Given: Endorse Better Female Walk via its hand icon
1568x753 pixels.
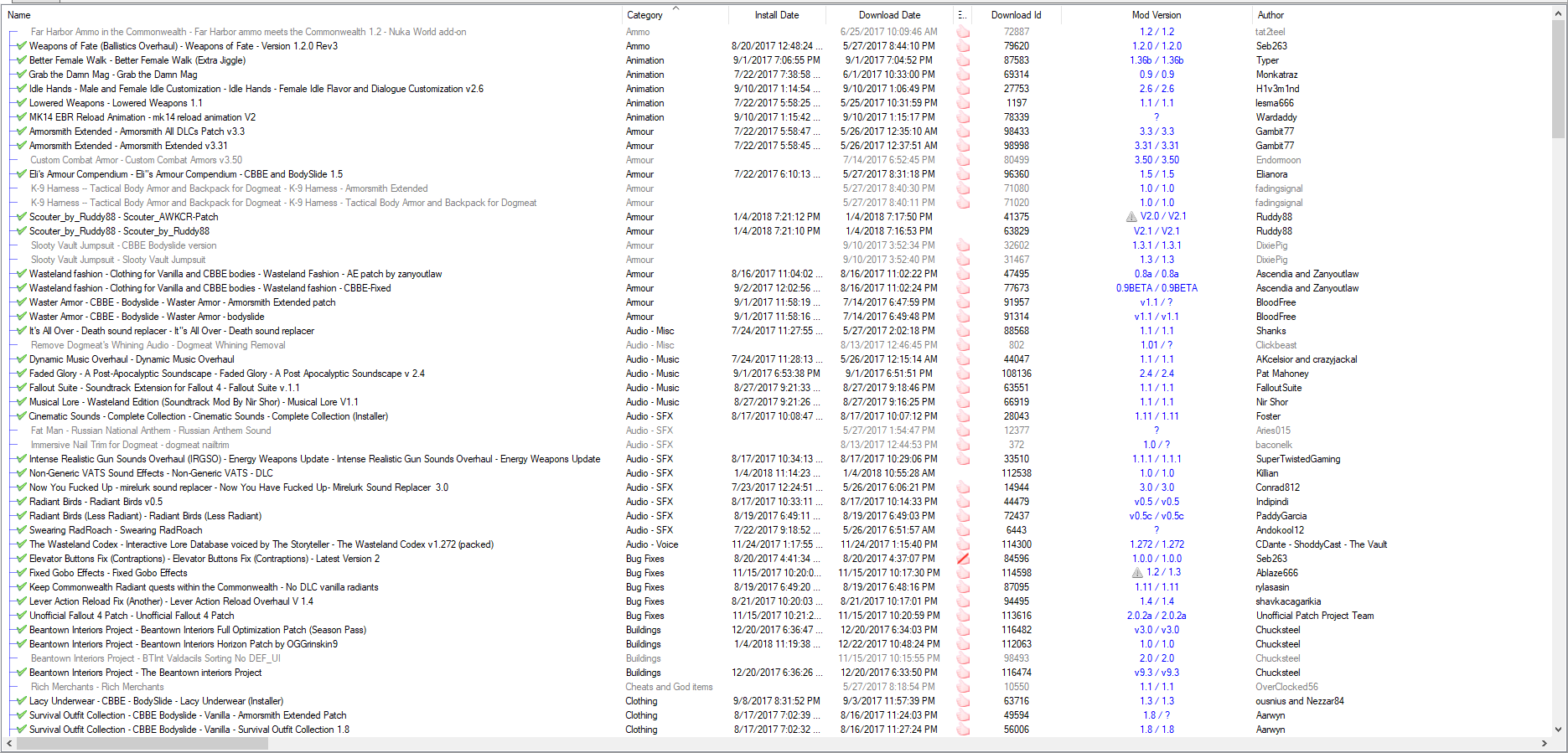Looking at the screenshot, I should point(963,60).
